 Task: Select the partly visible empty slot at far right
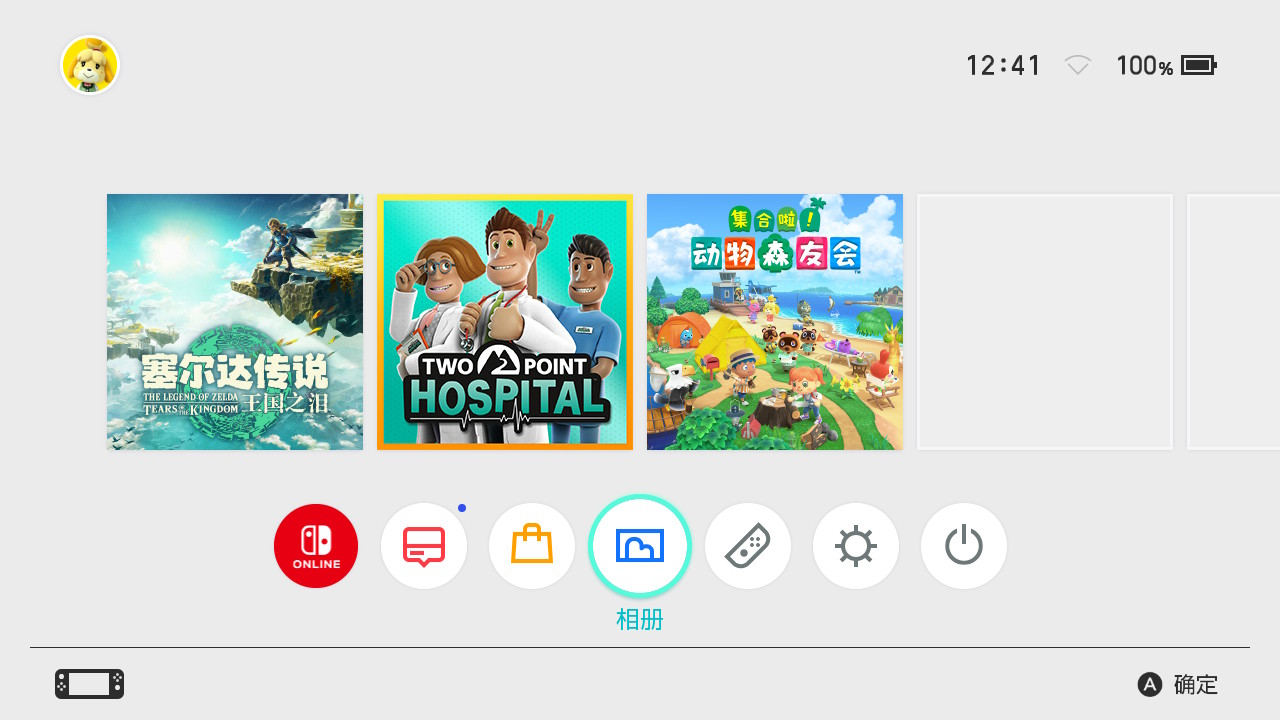[1233, 322]
